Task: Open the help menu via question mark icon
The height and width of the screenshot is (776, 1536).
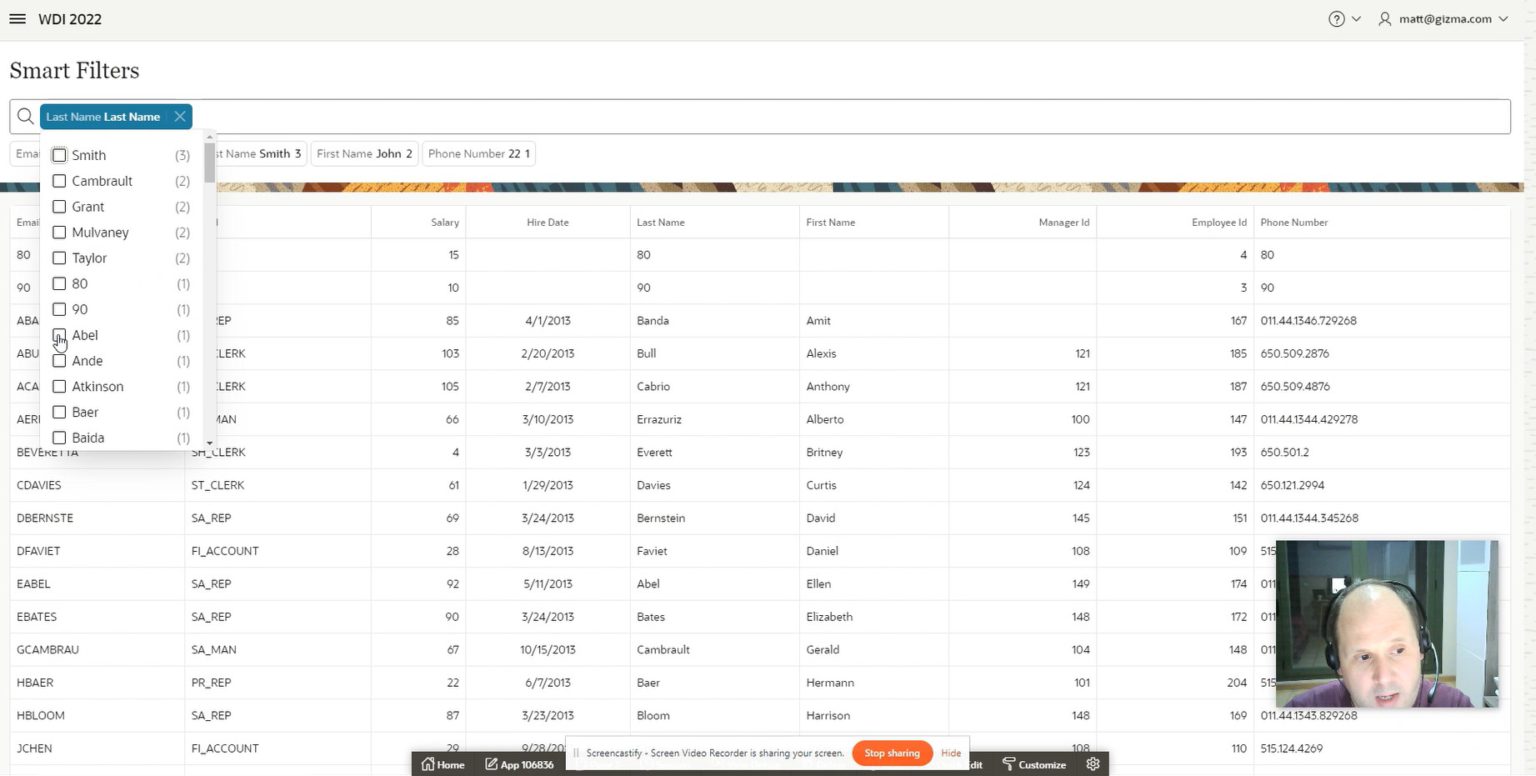Action: click(x=1334, y=18)
